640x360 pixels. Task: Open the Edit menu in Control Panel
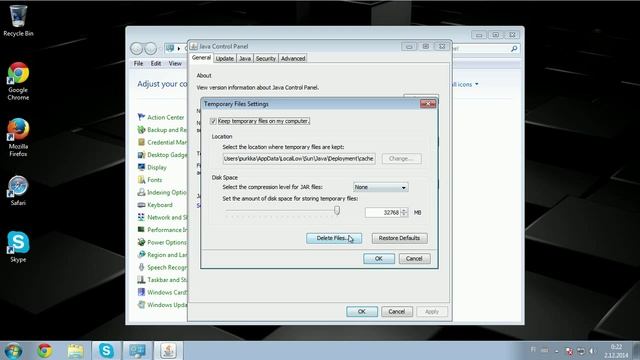[156, 64]
